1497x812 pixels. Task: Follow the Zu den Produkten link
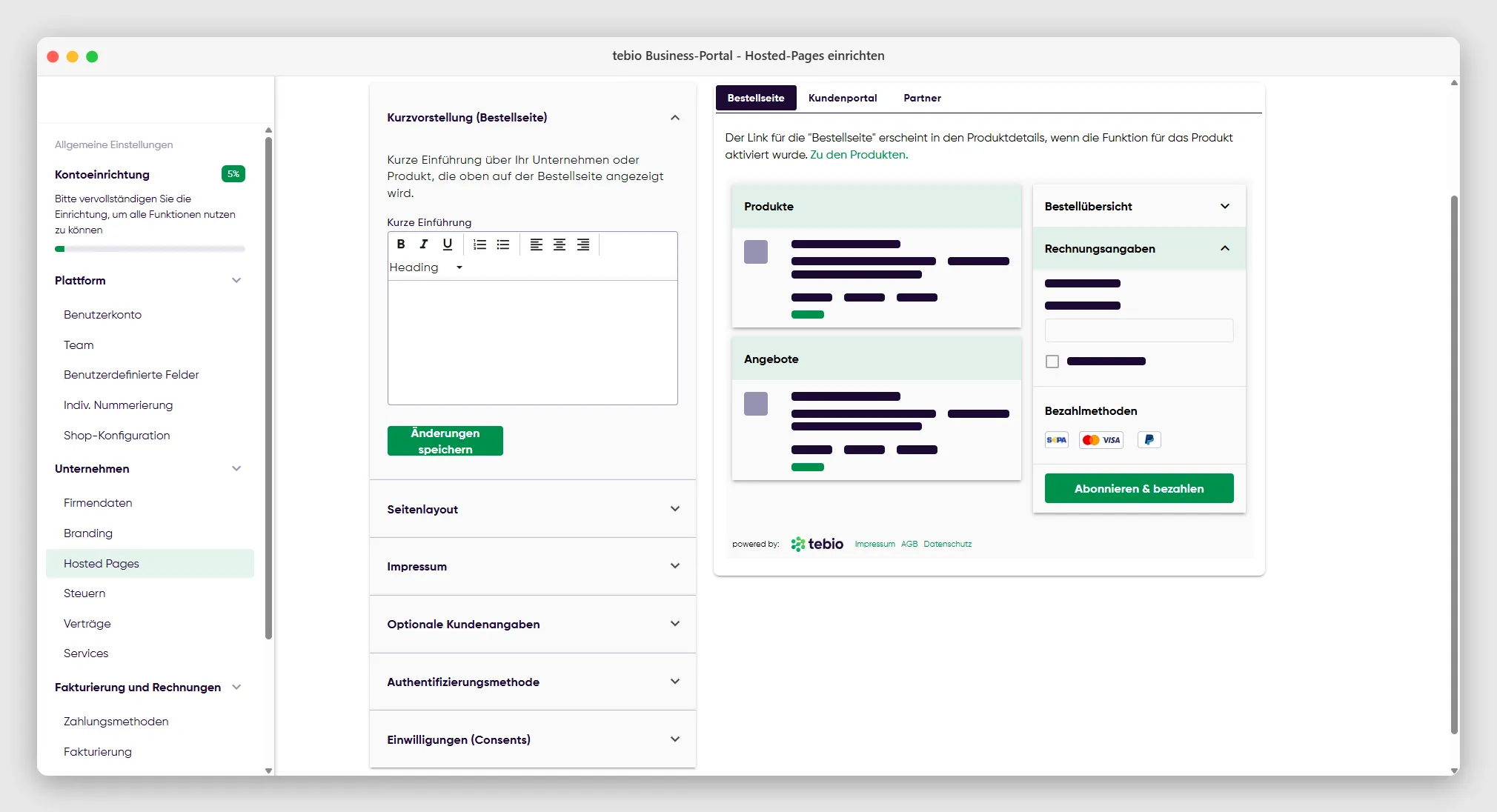[859, 155]
